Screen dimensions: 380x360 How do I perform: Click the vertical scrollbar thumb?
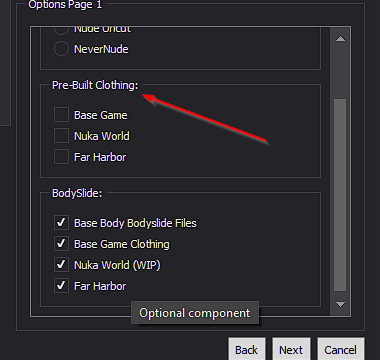click(340, 195)
